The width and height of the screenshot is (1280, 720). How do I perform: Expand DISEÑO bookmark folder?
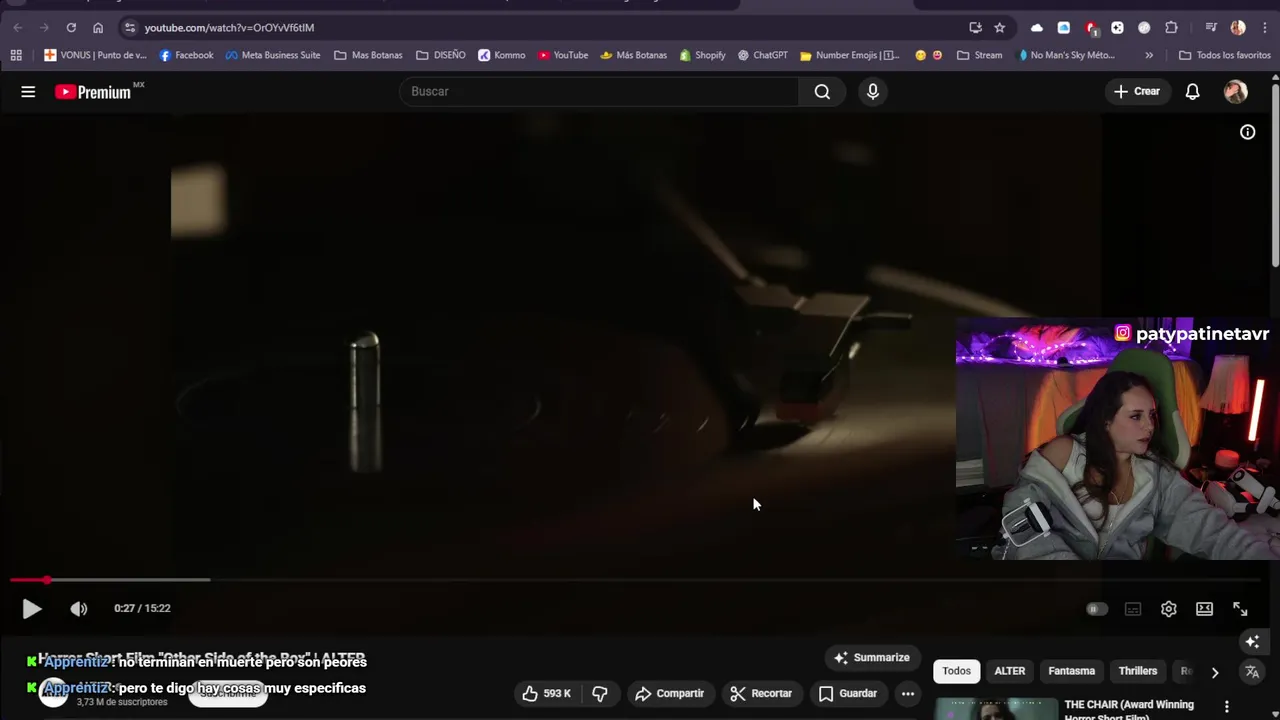tap(441, 55)
